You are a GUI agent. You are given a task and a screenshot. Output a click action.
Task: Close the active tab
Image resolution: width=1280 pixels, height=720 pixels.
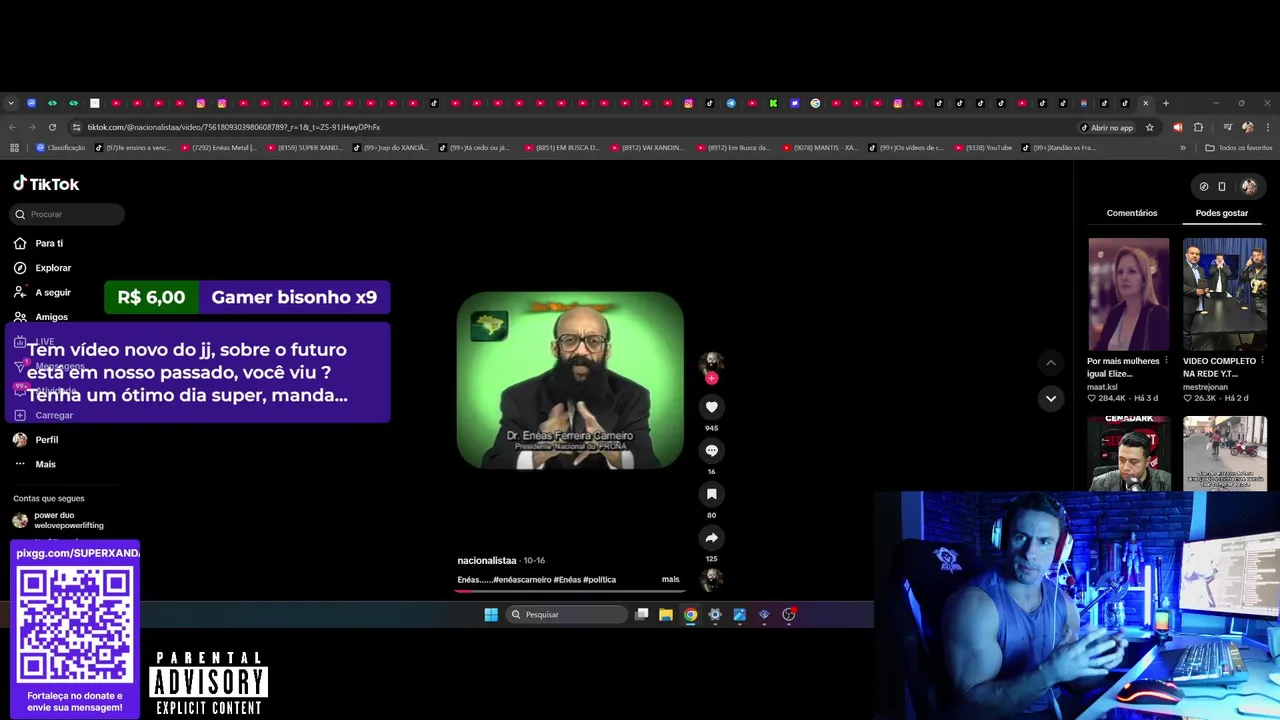pos(1146,103)
